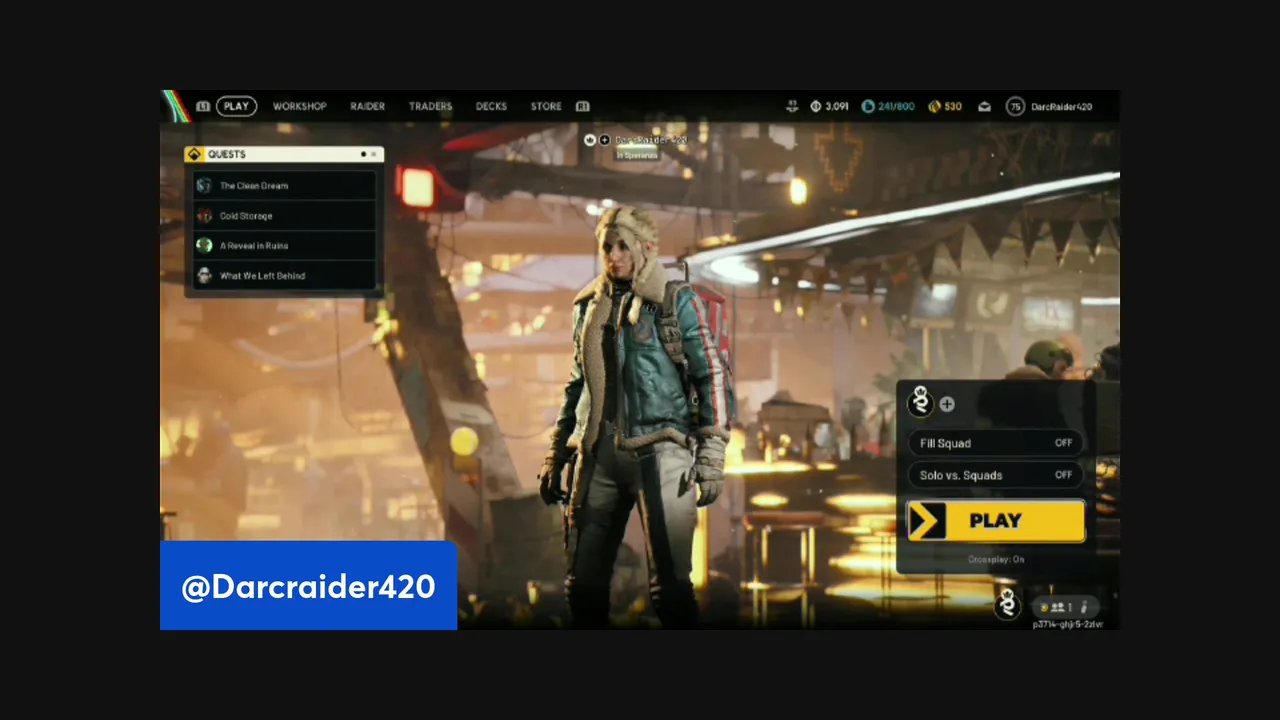Click the ARC Raiders rainbow logo
Image resolution: width=1280 pixels, height=720 pixels.
(x=176, y=106)
